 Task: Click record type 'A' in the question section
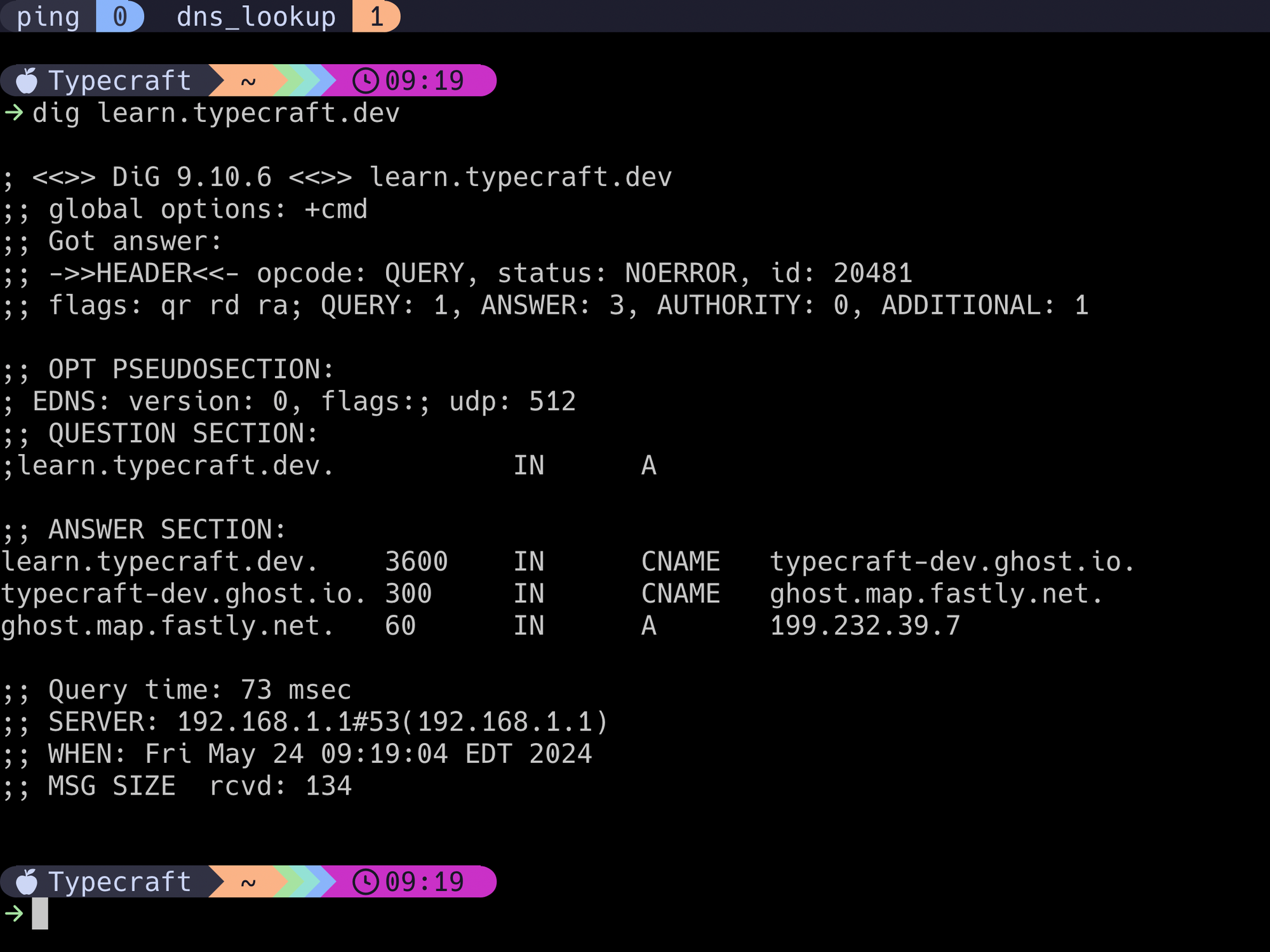coord(648,466)
